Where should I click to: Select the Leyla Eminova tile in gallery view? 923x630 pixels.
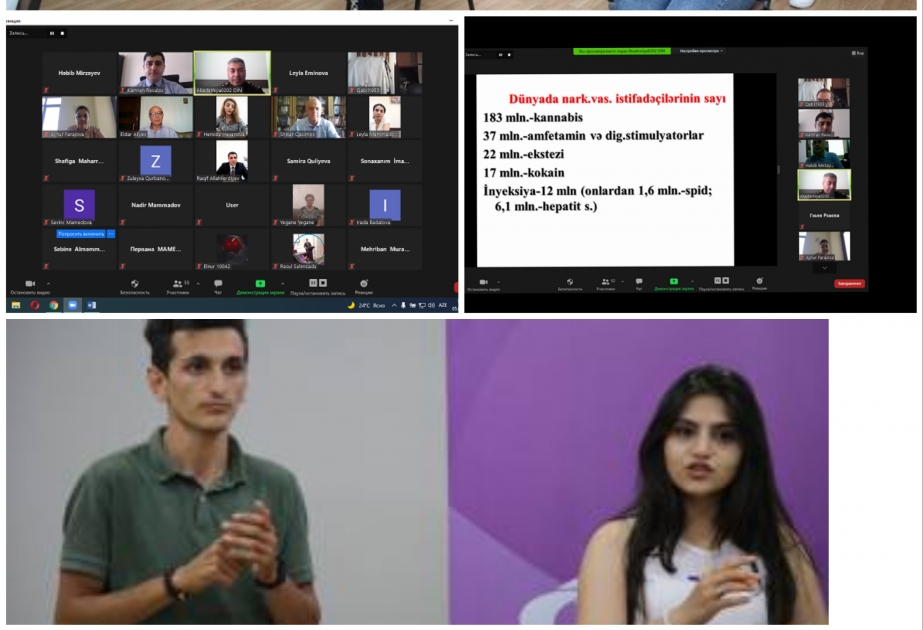click(x=308, y=73)
